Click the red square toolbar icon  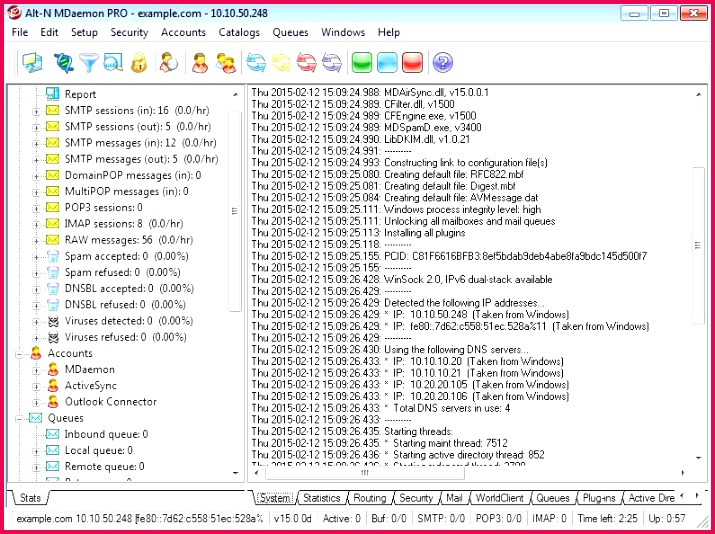(x=412, y=62)
